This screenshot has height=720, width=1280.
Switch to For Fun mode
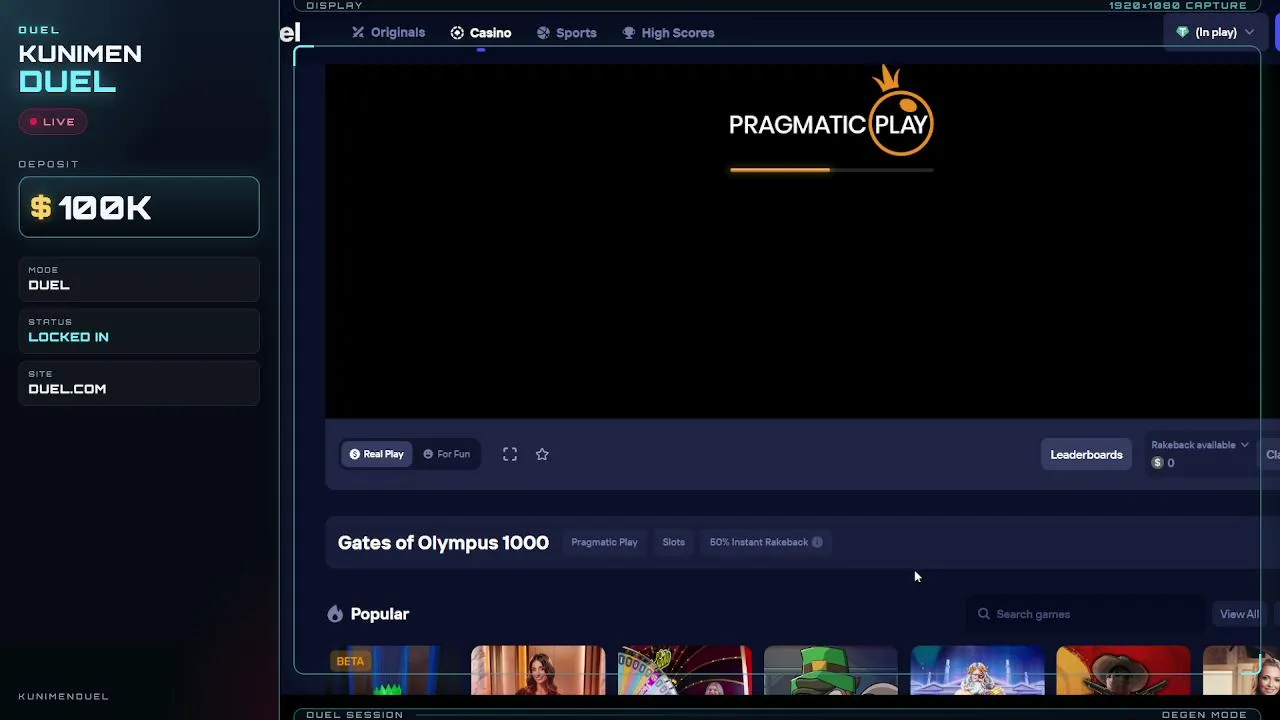[x=446, y=454]
